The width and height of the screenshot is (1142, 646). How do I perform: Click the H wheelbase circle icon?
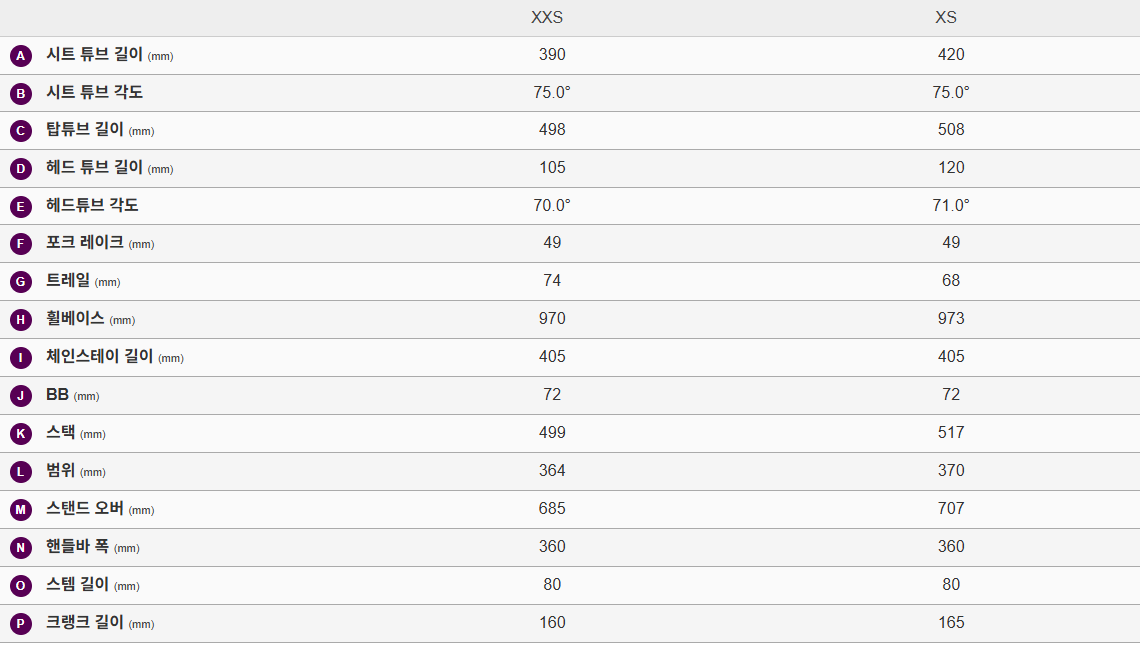[x=20, y=320]
